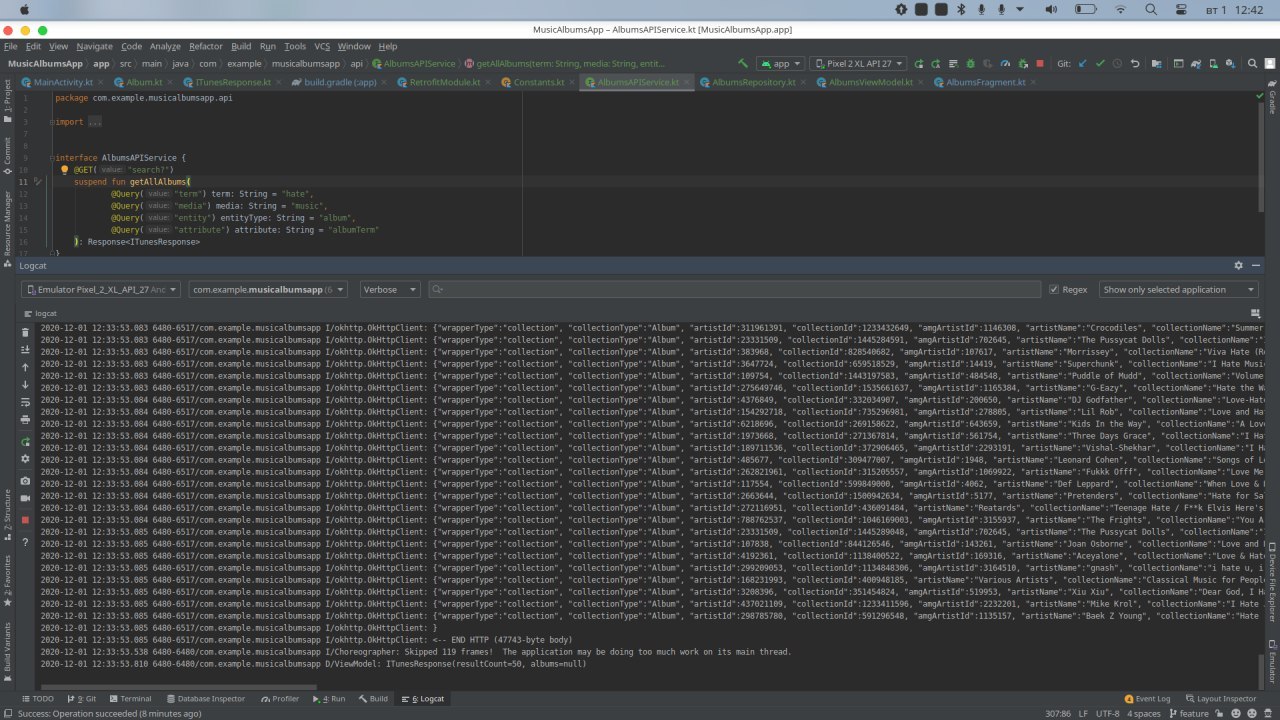Open the Profiler tool window

click(x=280, y=699)
